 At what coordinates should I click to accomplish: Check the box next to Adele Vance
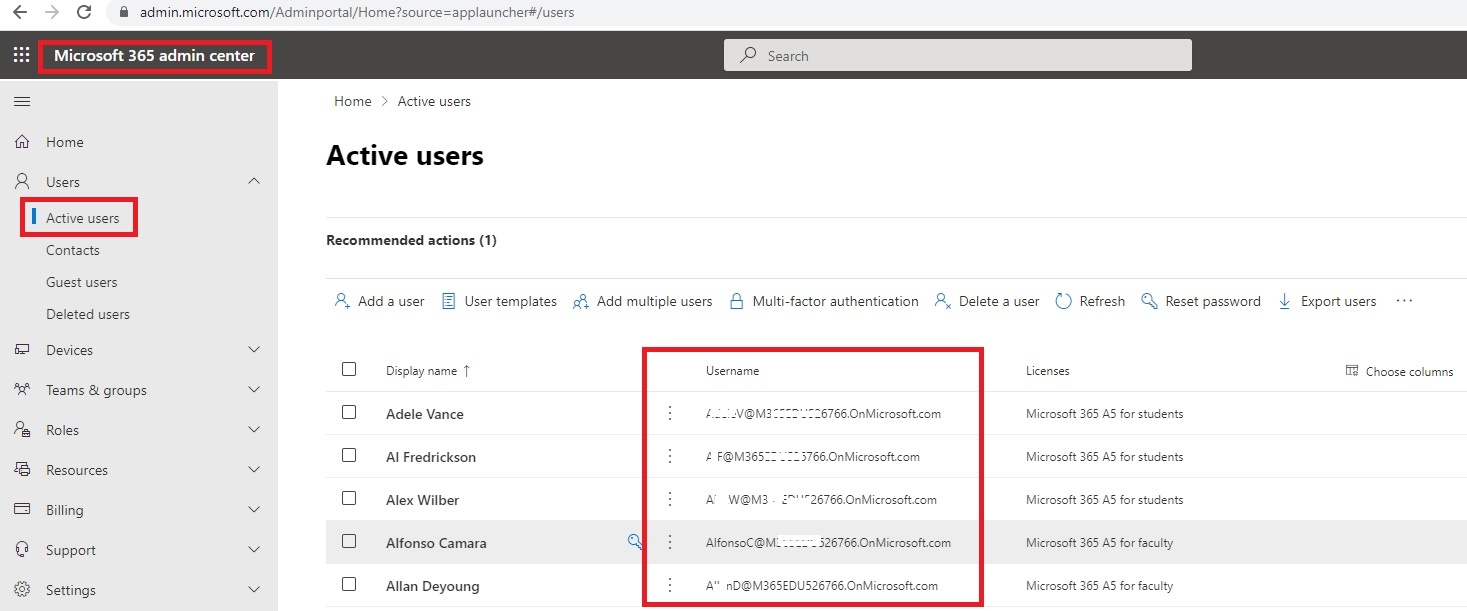click(x=349, y=413)
